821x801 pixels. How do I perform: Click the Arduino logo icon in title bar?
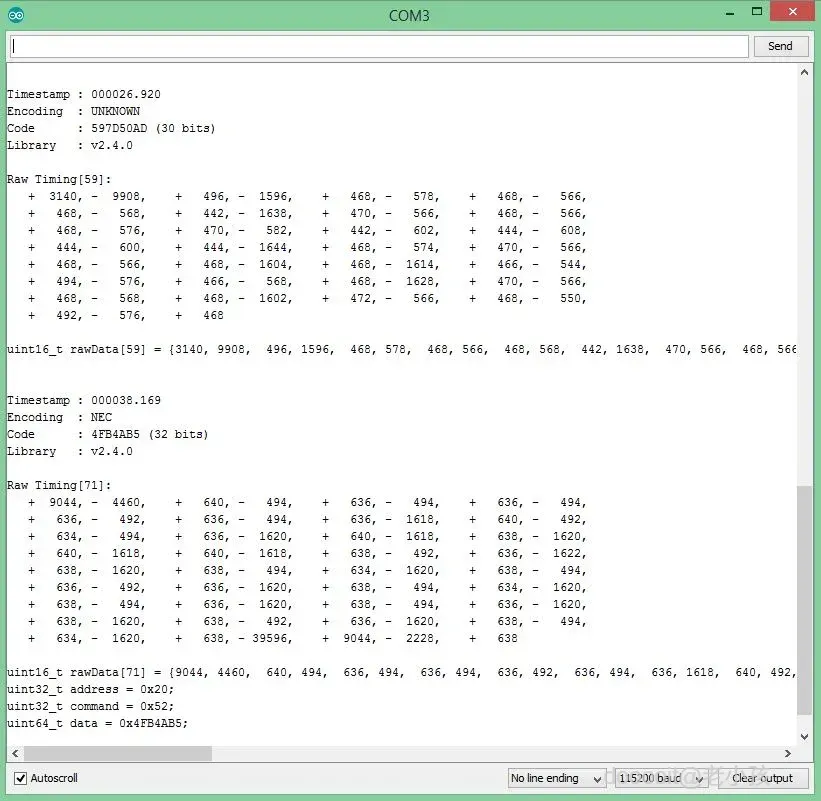(16, 15)
